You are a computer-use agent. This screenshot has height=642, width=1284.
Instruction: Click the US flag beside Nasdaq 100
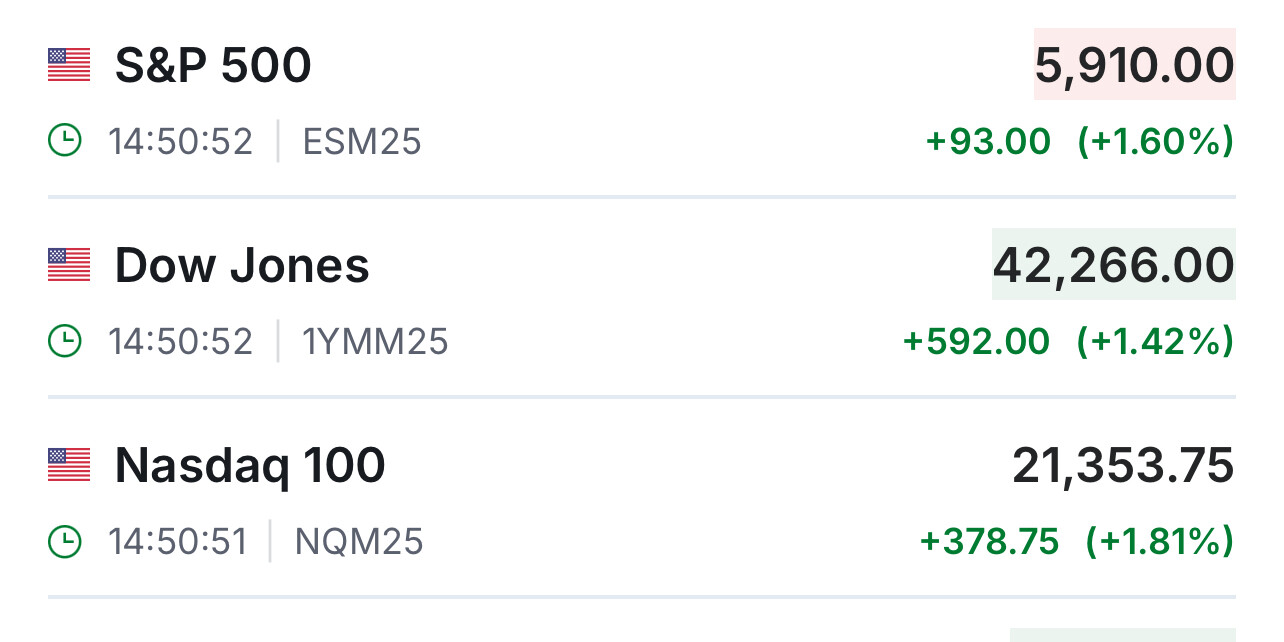(x=69, y=465)
